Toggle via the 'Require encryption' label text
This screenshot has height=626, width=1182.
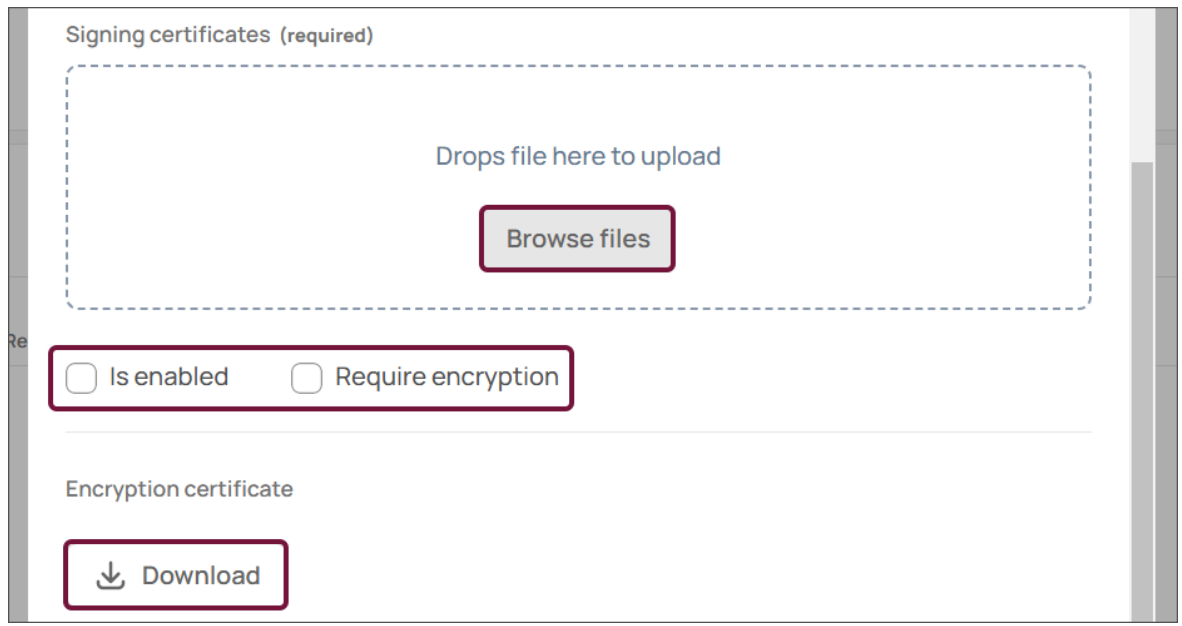pyautogui.click(x=447, y=376)
